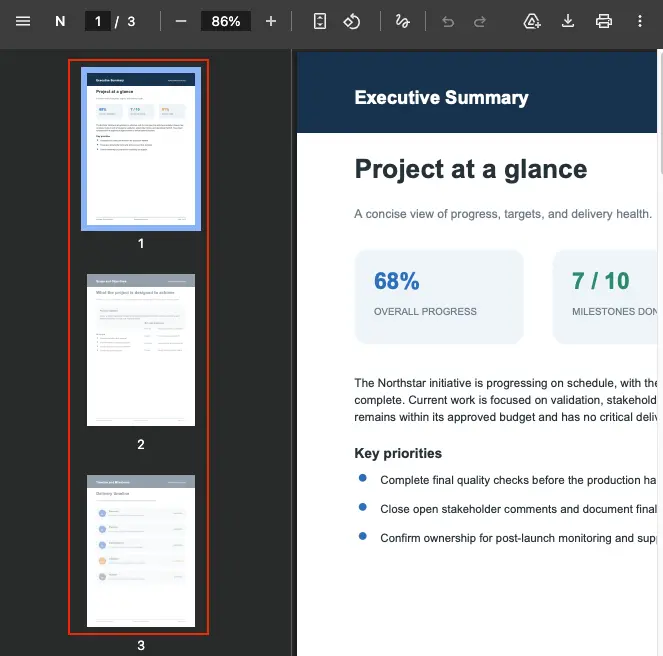The width and height of the screenshot is (663, 656).
Task: Click the Project at a glance heading
Action: (471, 169)
